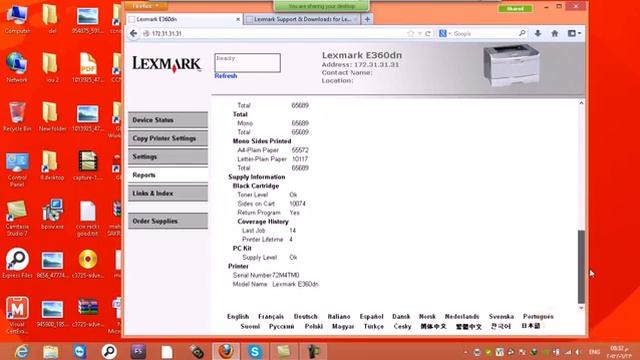Switch language to Suomi

tap(250, 327)
